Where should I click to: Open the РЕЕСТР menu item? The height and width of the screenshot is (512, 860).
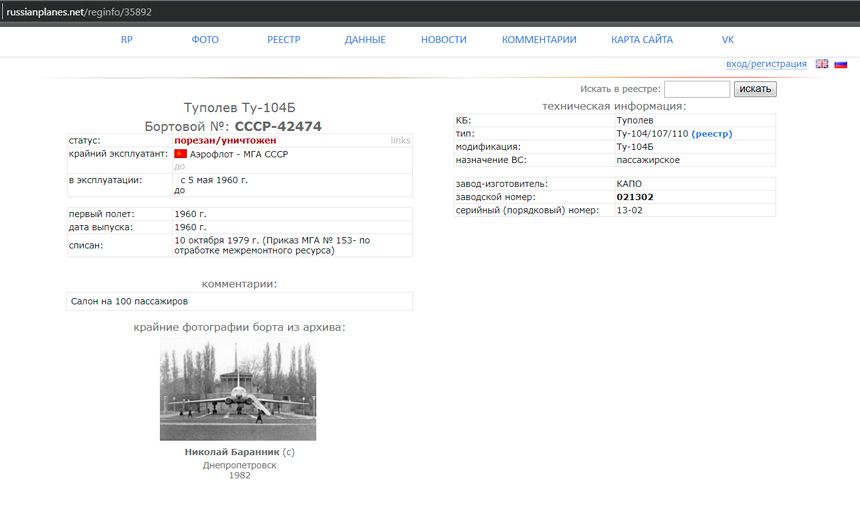pyautogui.click(x=283, y=40)
